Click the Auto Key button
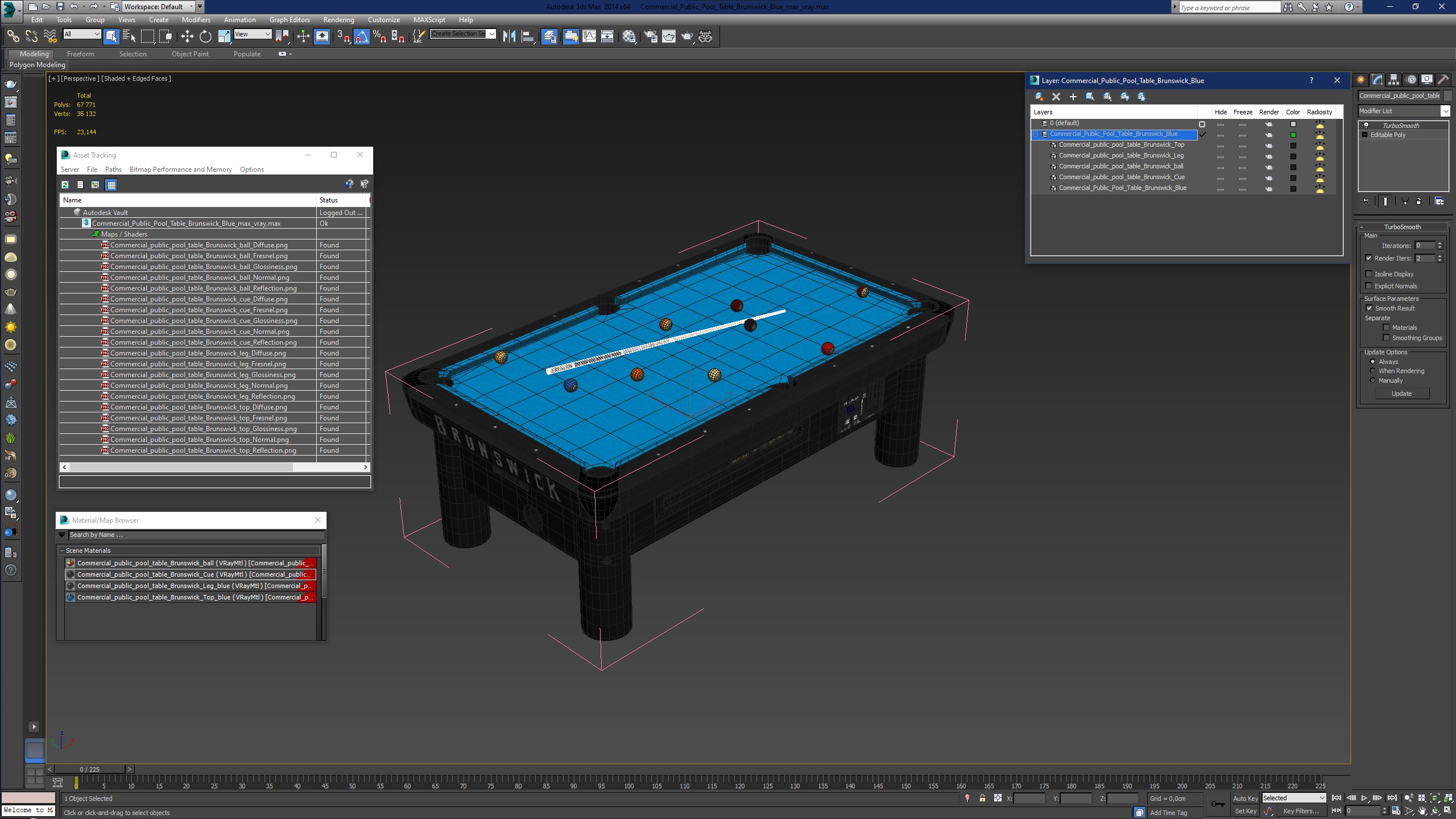1456x819 pixels. coord(1246,799)
